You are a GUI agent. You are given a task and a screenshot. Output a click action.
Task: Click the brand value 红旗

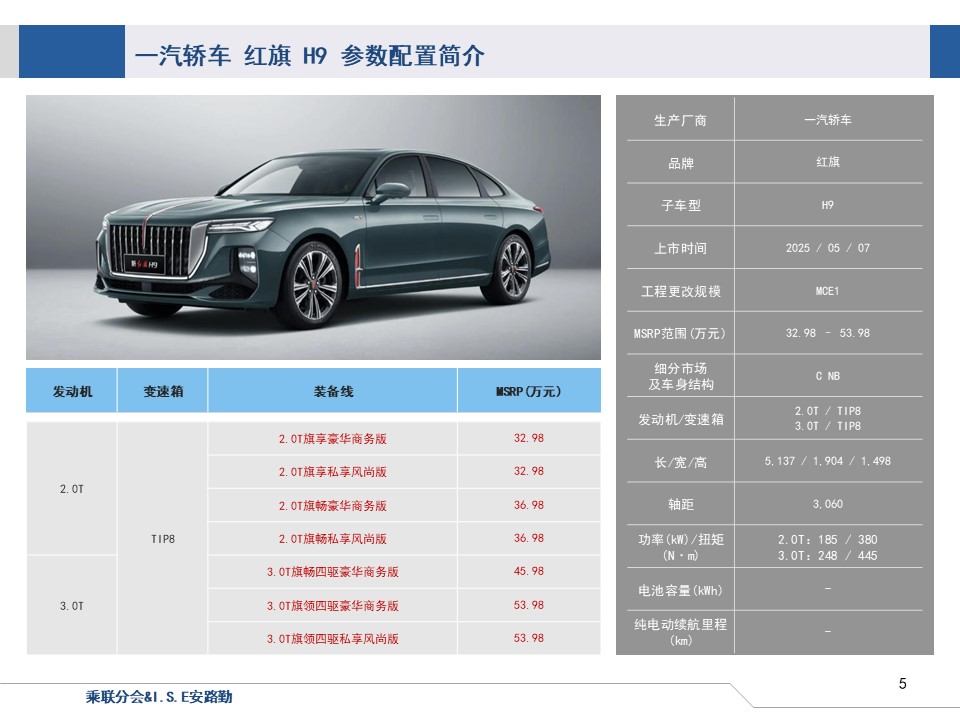pyautogui.click(x=828, y=162)
